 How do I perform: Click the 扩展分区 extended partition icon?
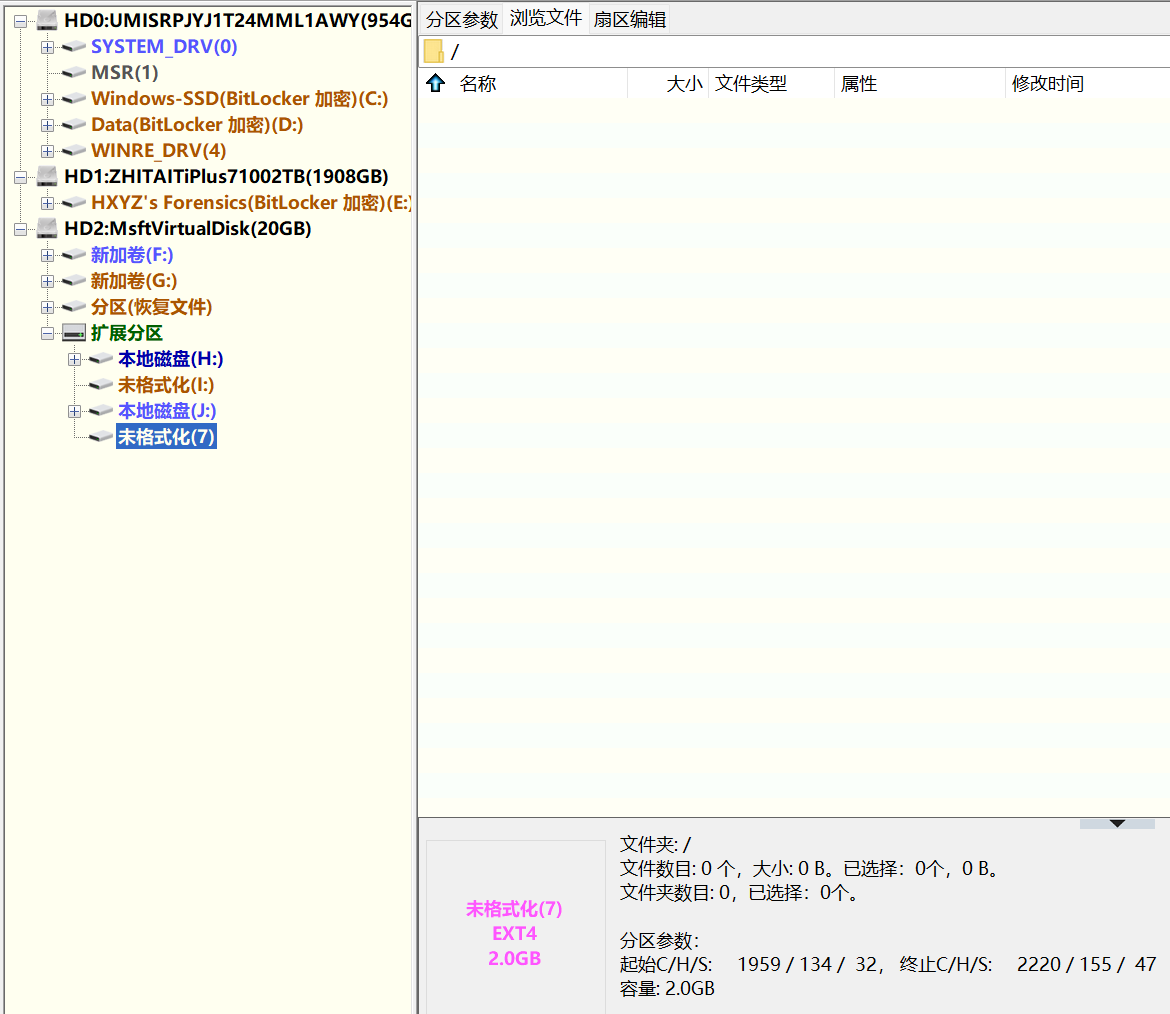(x=74, y=333)
